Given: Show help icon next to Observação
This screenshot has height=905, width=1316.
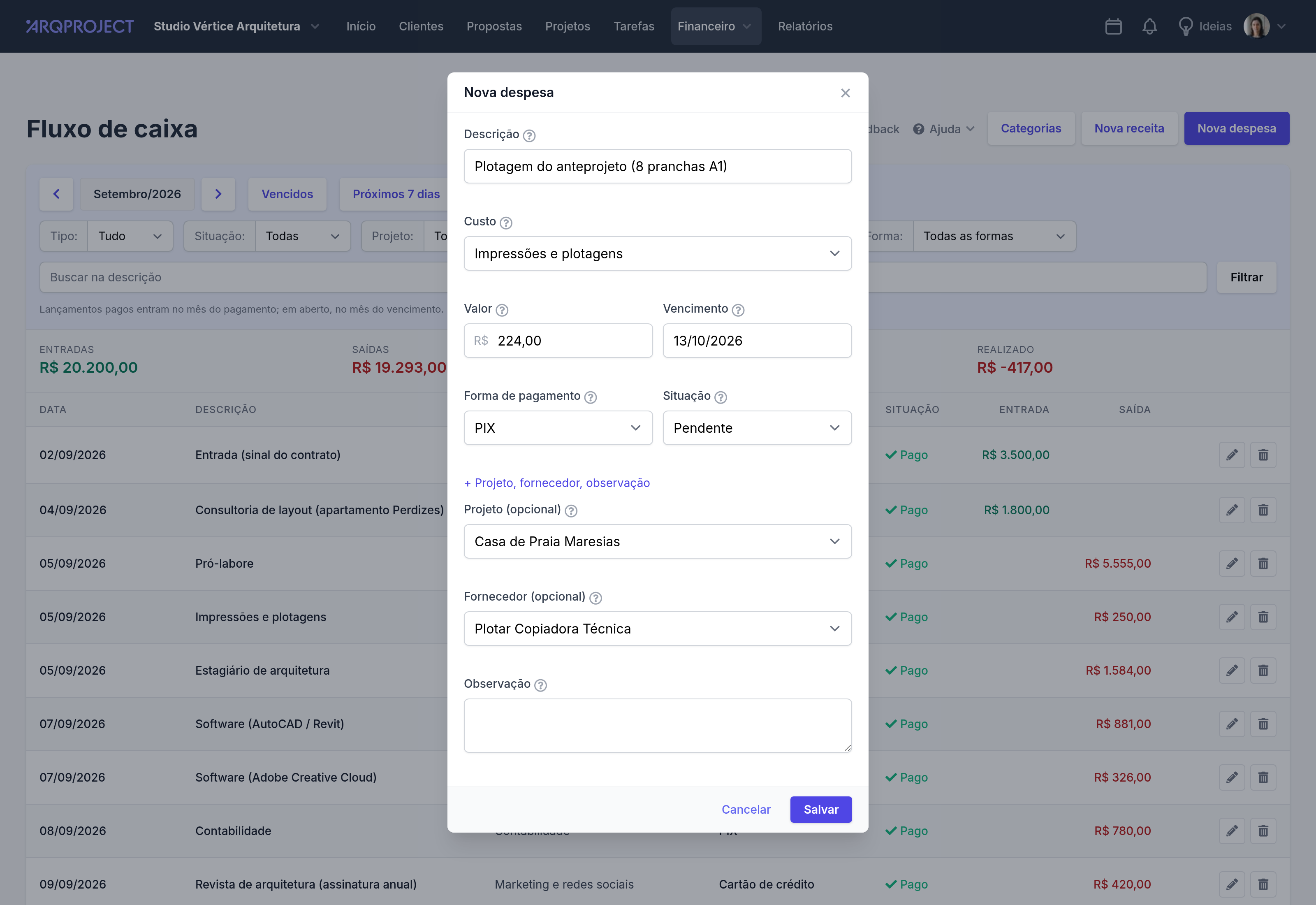Looking at the screenshot, I should tap(540, 686).
